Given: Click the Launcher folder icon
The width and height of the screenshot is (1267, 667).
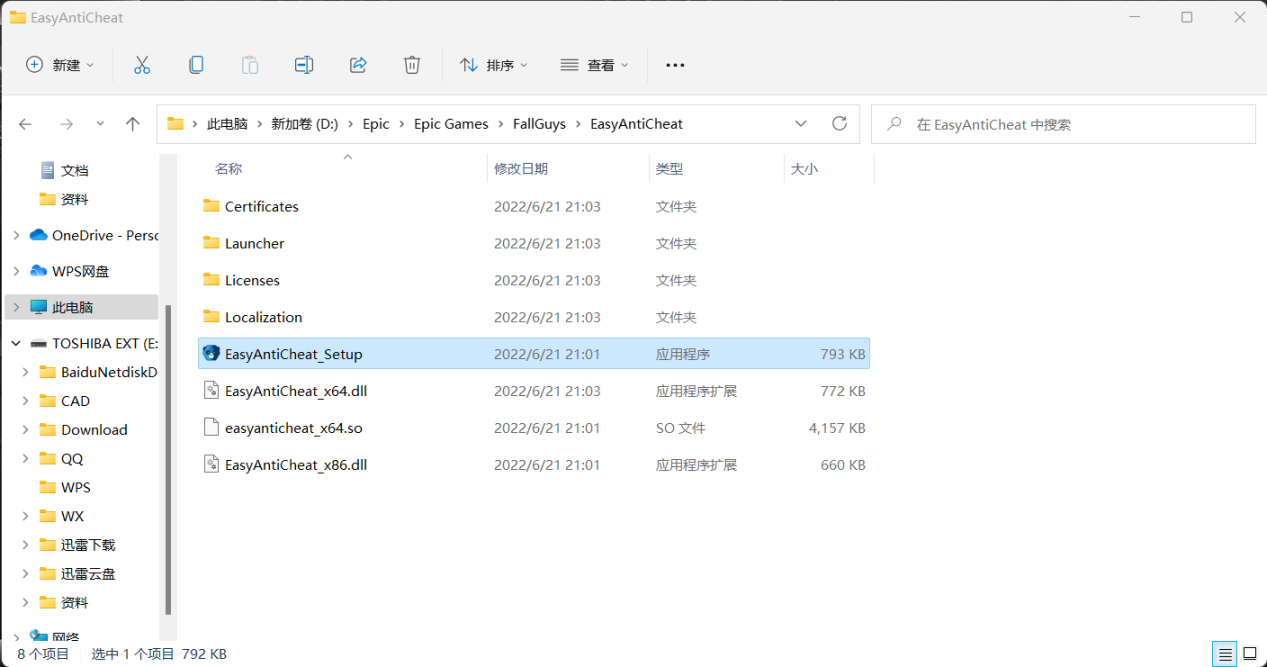Looking at the screenshot, I should pyautogui.click(x=211, y=243).
